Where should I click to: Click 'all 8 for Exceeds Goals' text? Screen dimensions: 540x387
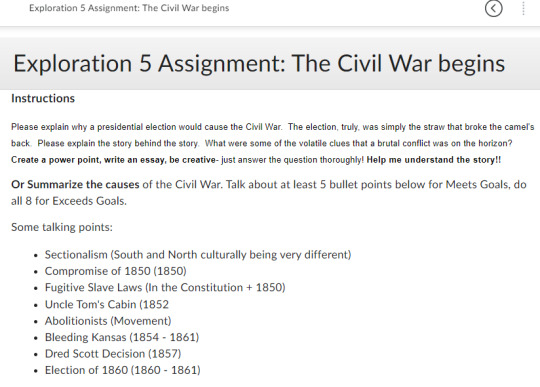(x=69, y=201)
